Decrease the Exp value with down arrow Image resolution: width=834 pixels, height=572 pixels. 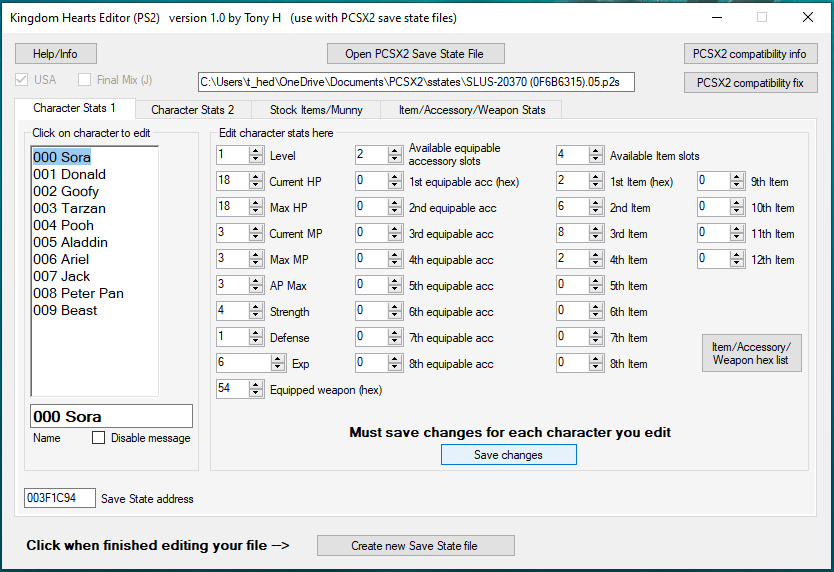click(x=277, y=368)
